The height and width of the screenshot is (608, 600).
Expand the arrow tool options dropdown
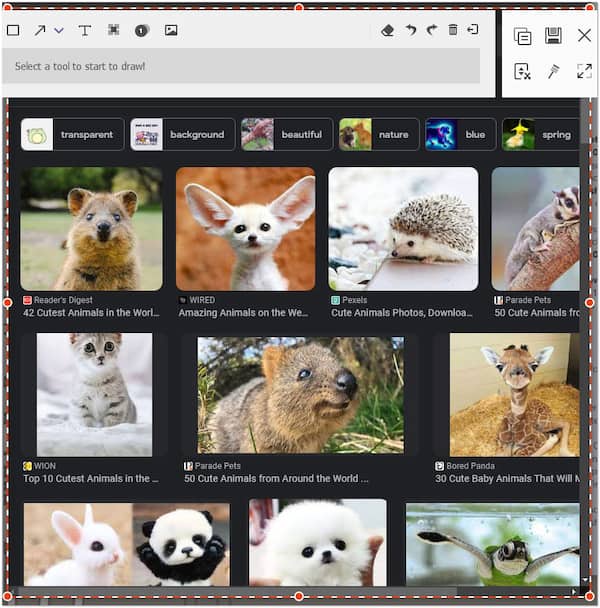(59, 30)
